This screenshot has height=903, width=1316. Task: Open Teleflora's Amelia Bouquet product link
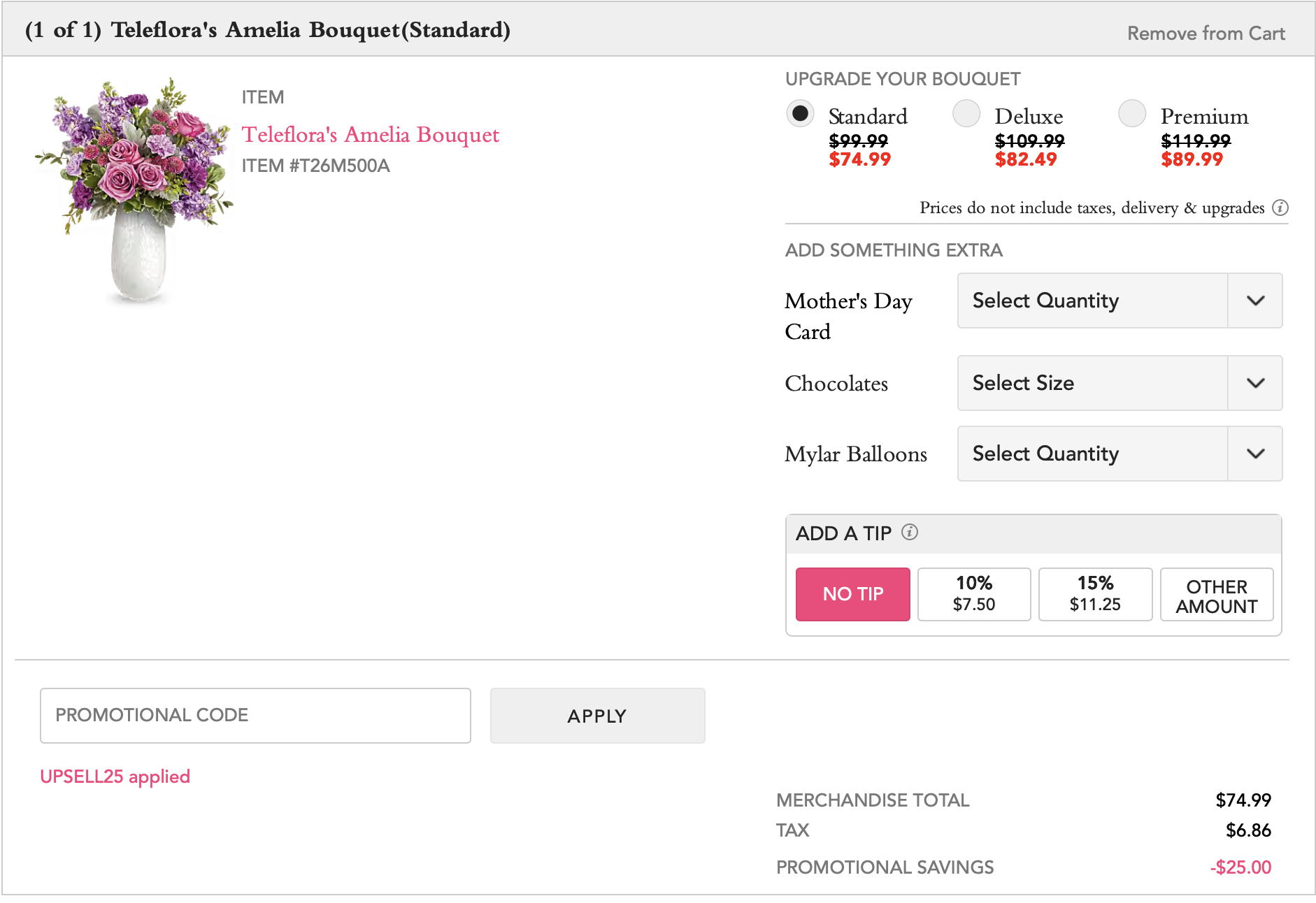371,134
